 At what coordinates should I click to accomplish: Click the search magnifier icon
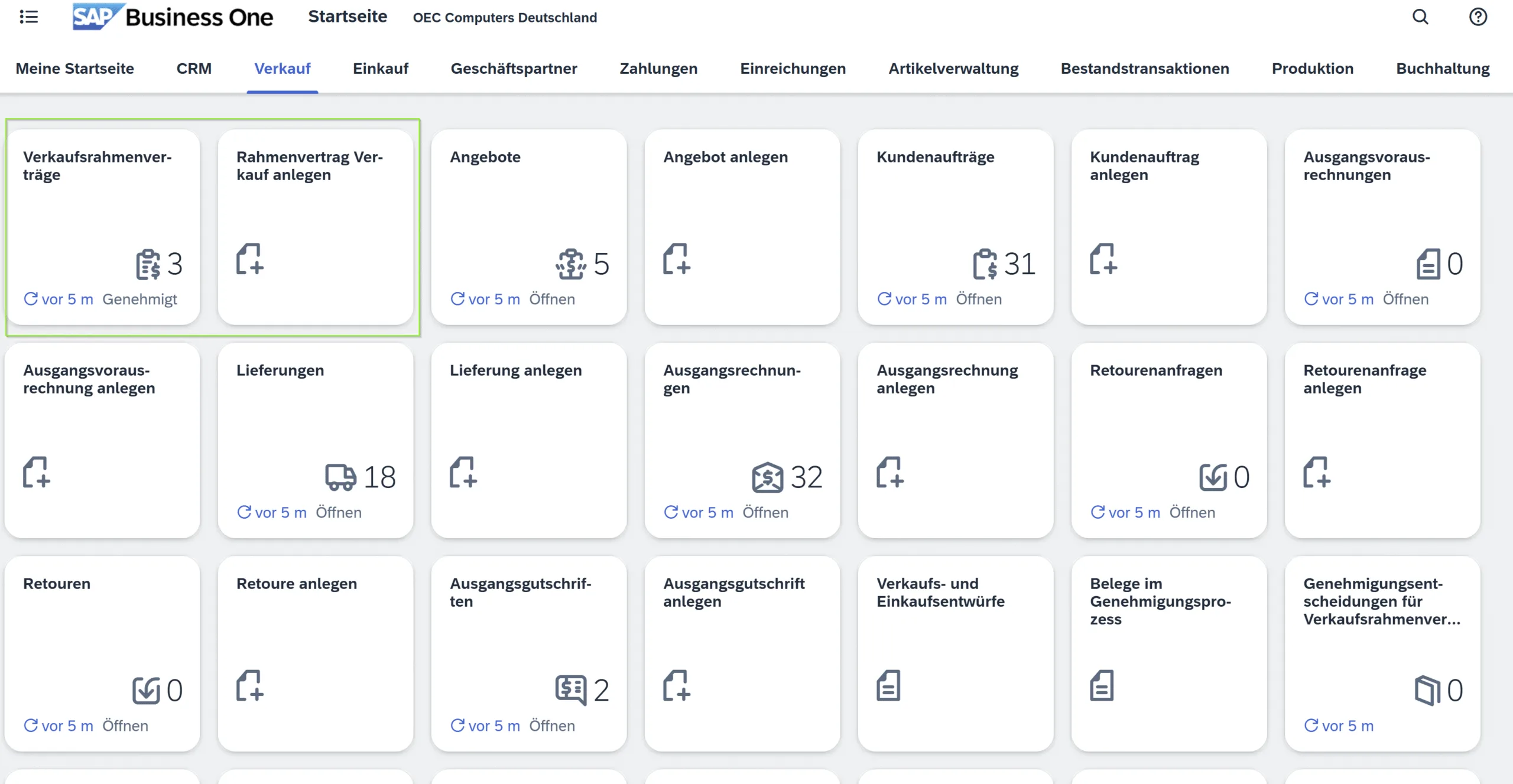(x=1420, y=17)
